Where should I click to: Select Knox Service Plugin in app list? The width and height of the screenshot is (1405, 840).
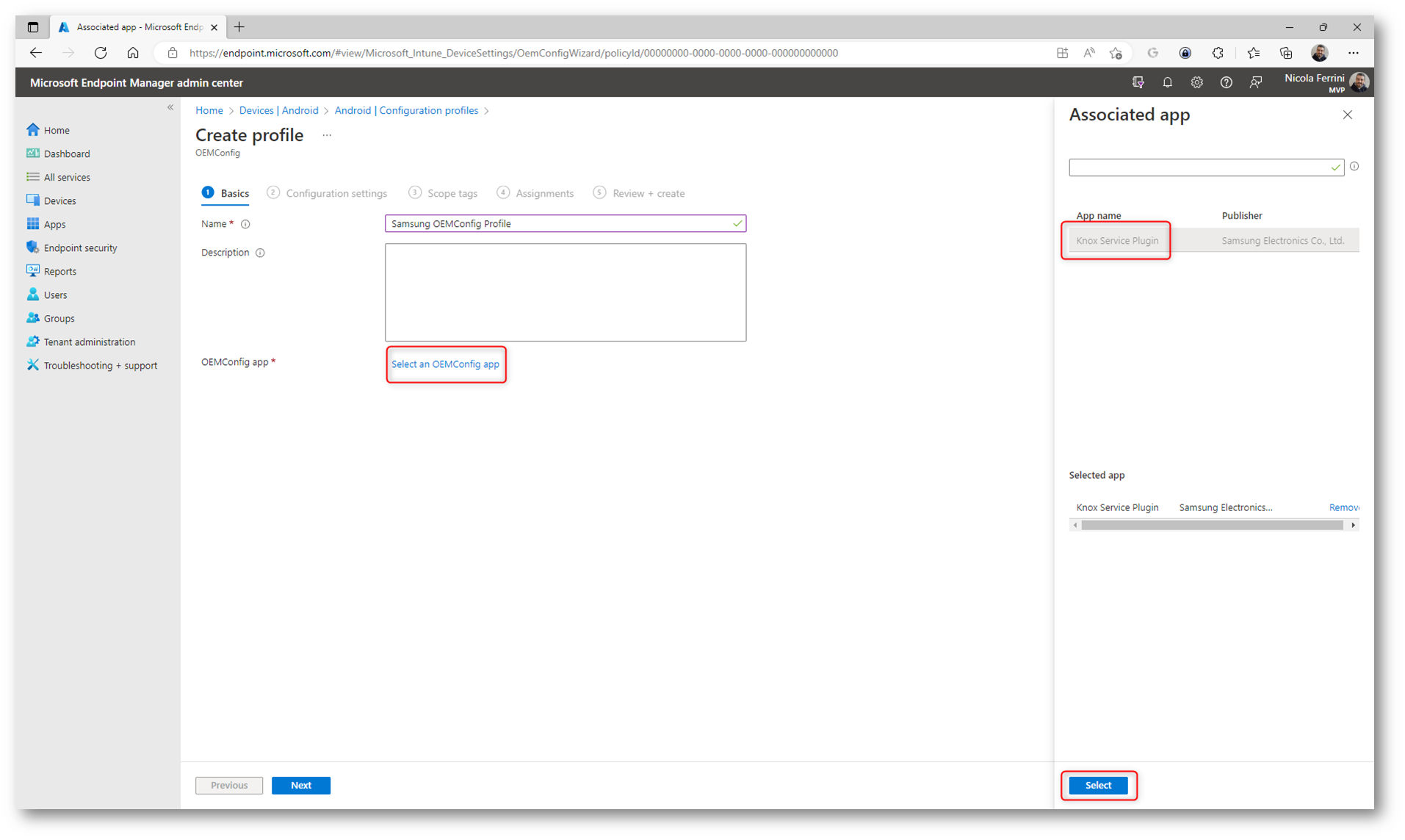(x=1117, y=241)
